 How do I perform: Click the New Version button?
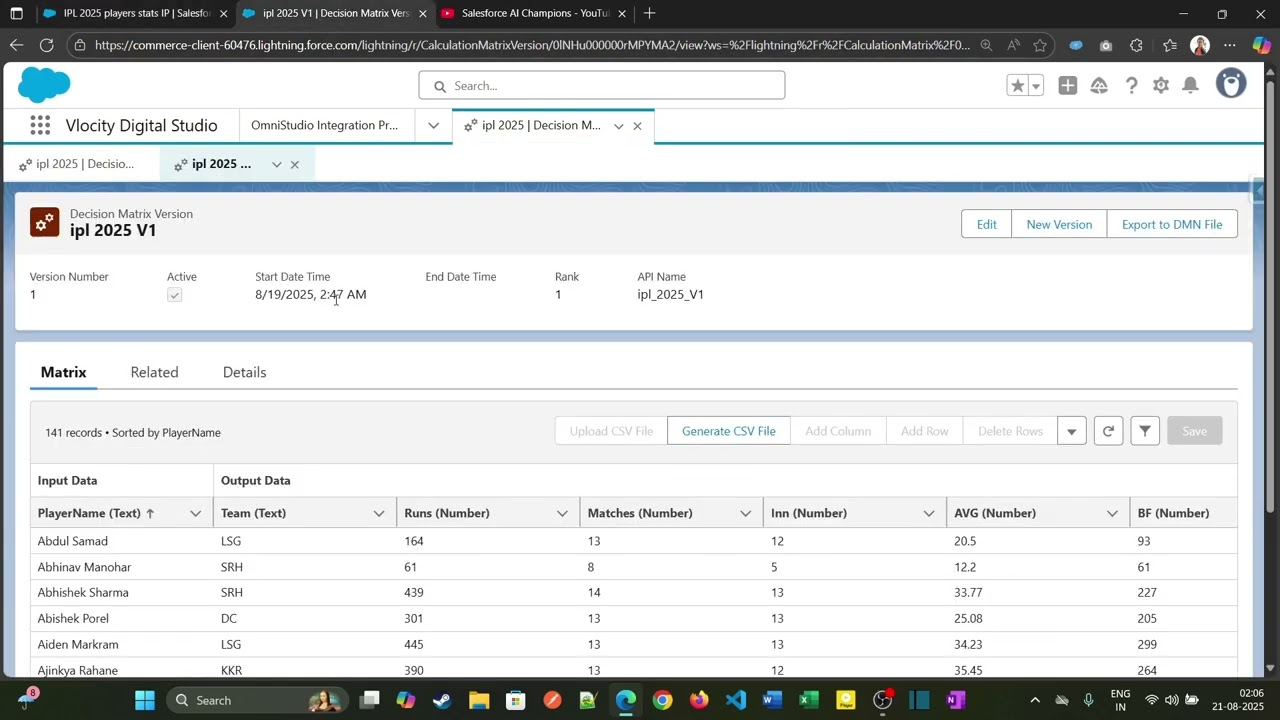tap(1059, 224)
